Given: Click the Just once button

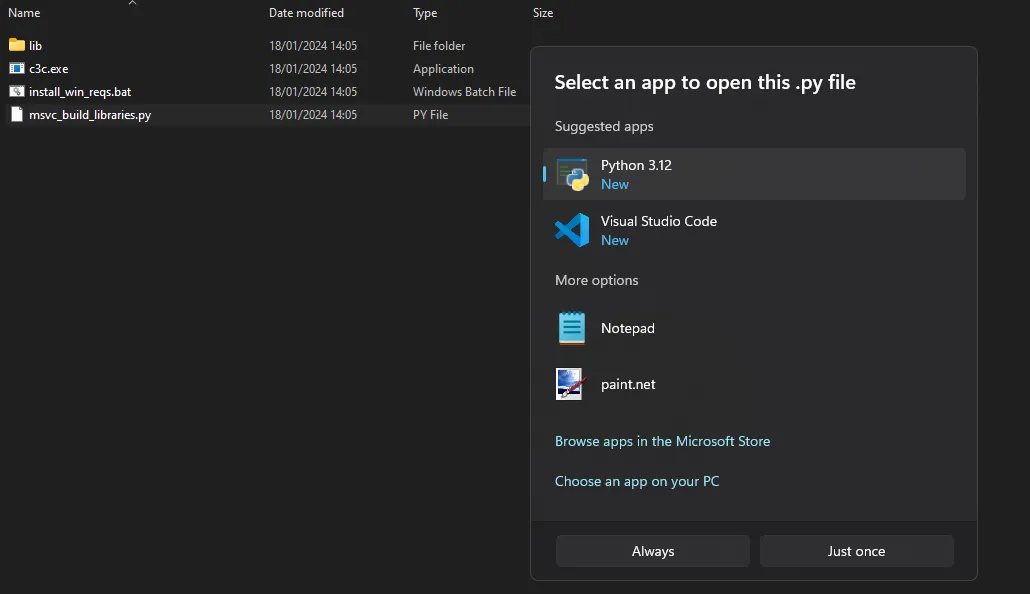Looking at the screenshot, I should [857, 551].
